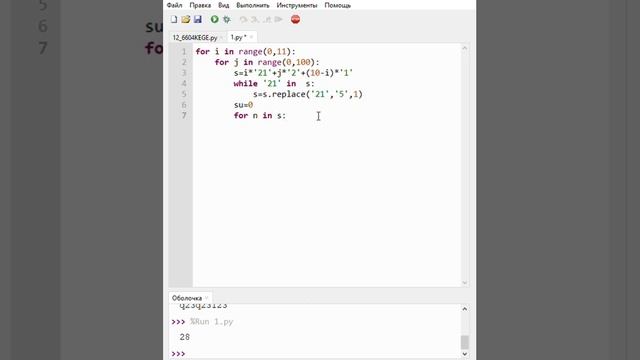Close the 12_6604KEGE.py tab
The image size is (640, 360).
(x=221, y=38)
